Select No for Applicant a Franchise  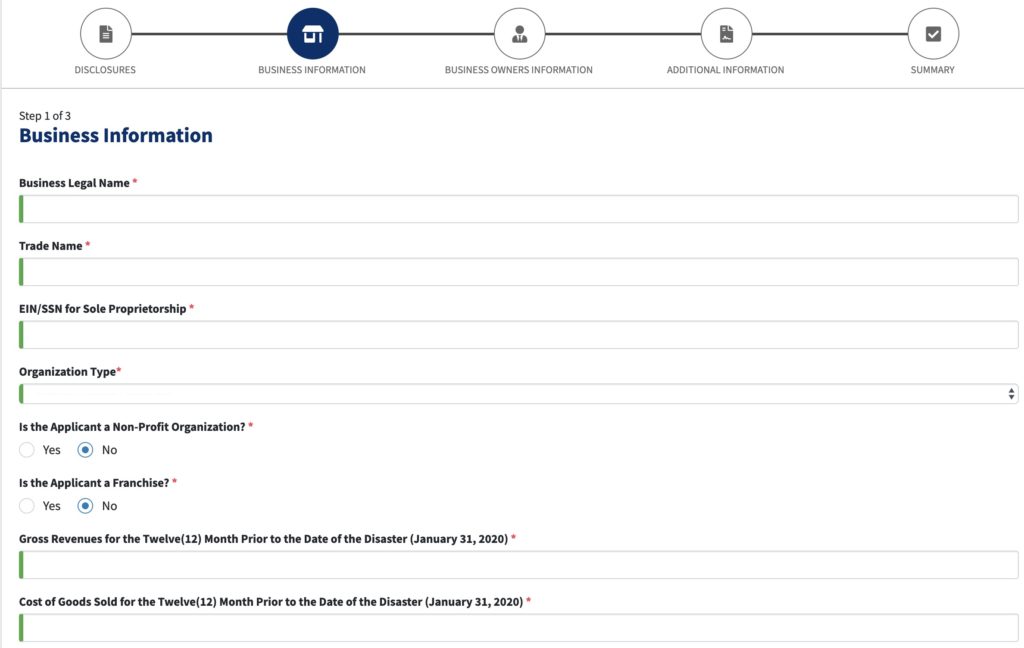click(x=86, y=506)
